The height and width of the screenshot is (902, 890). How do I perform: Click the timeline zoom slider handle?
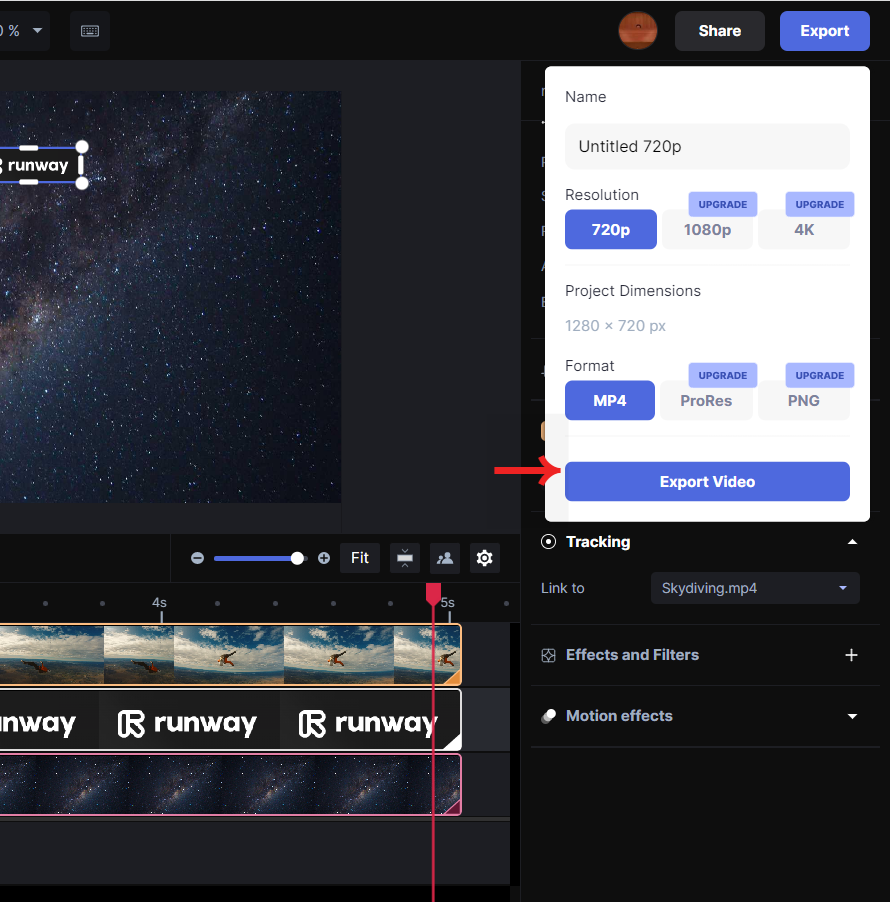pos(297,558)
